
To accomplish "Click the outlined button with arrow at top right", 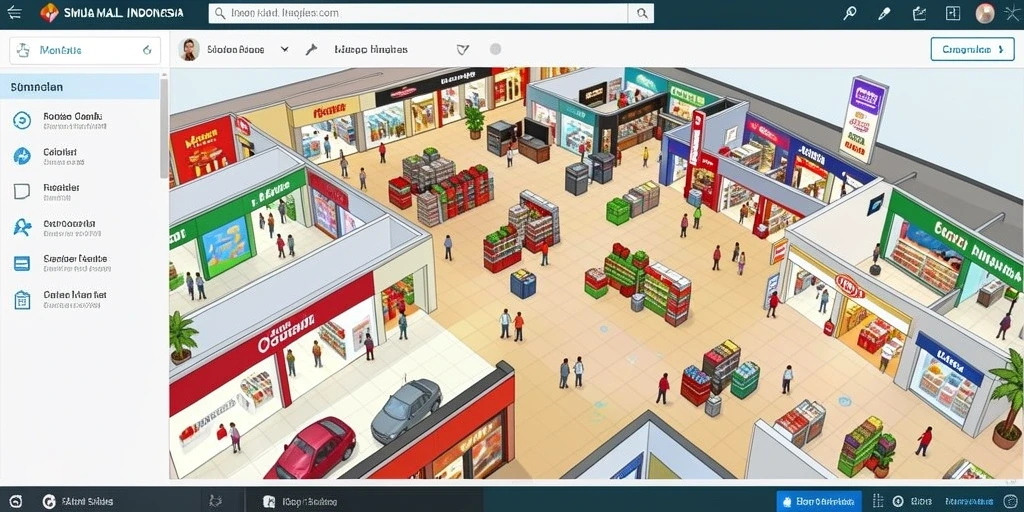I will click(972, 49).
